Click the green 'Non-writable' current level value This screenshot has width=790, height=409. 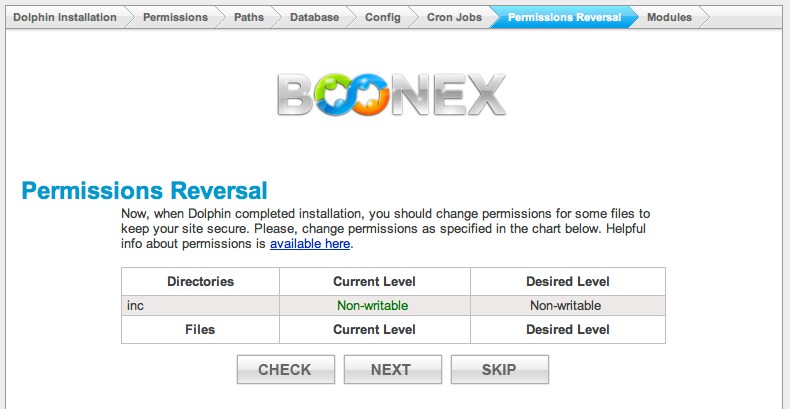pyautogui.click(x=373, y=306)
